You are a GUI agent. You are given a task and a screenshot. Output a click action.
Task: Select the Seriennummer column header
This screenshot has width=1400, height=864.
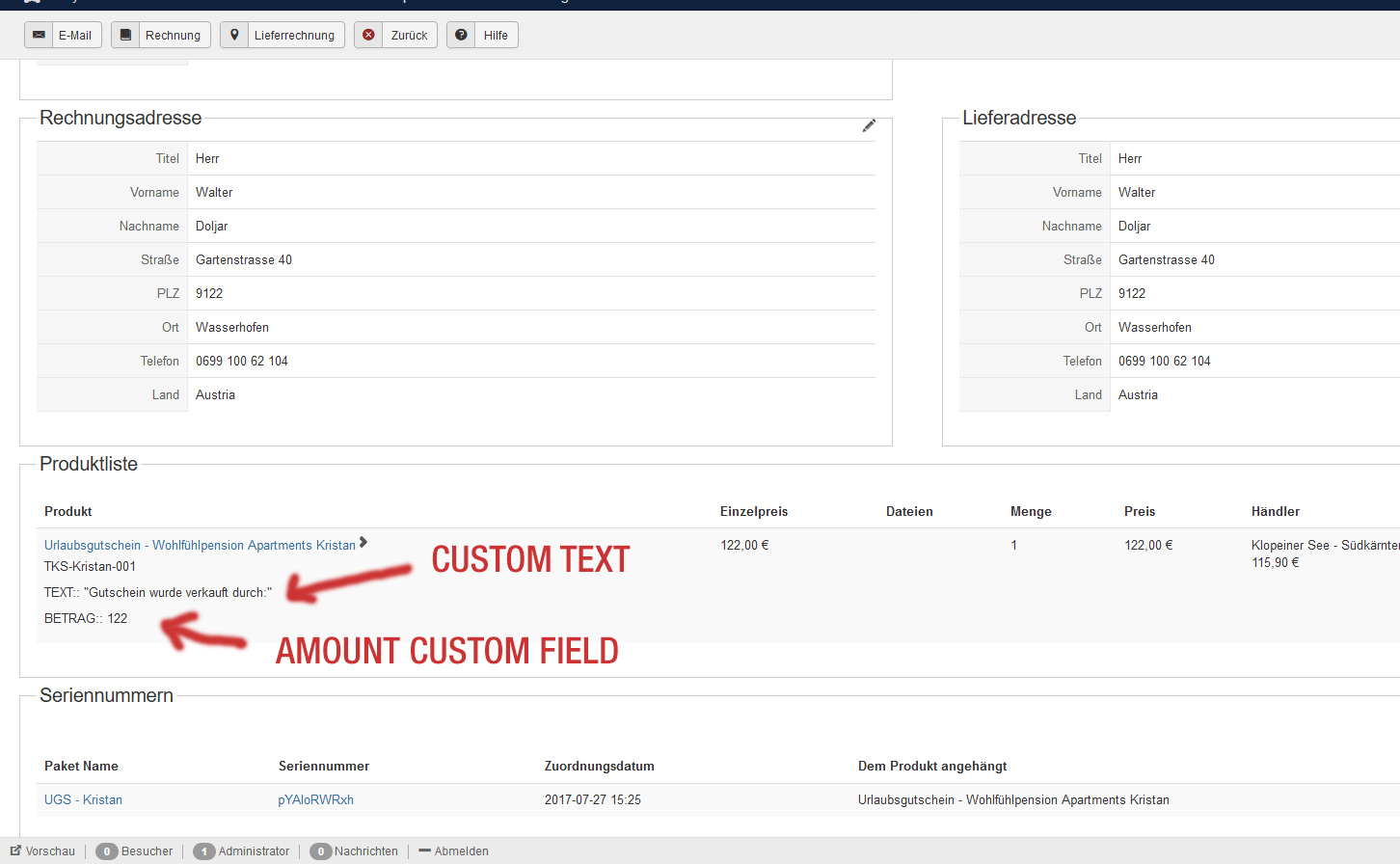tap(324, 767)
